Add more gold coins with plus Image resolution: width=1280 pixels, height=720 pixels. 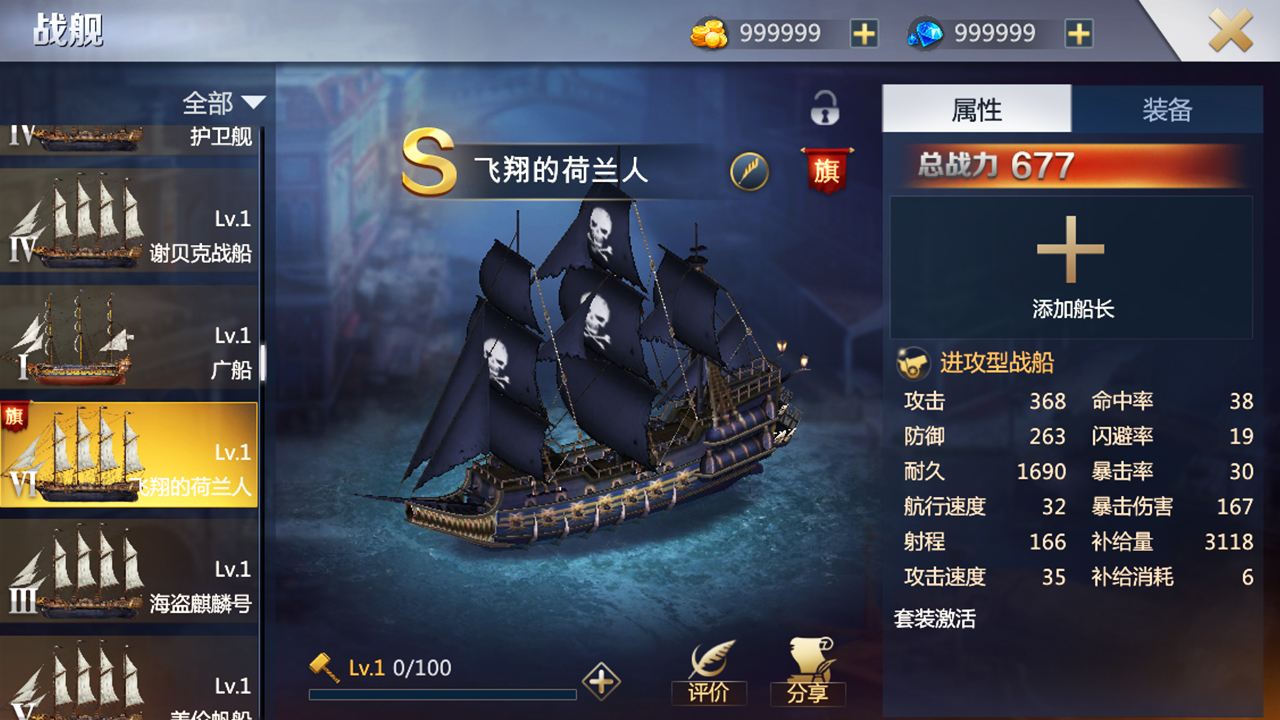point(864,34)
